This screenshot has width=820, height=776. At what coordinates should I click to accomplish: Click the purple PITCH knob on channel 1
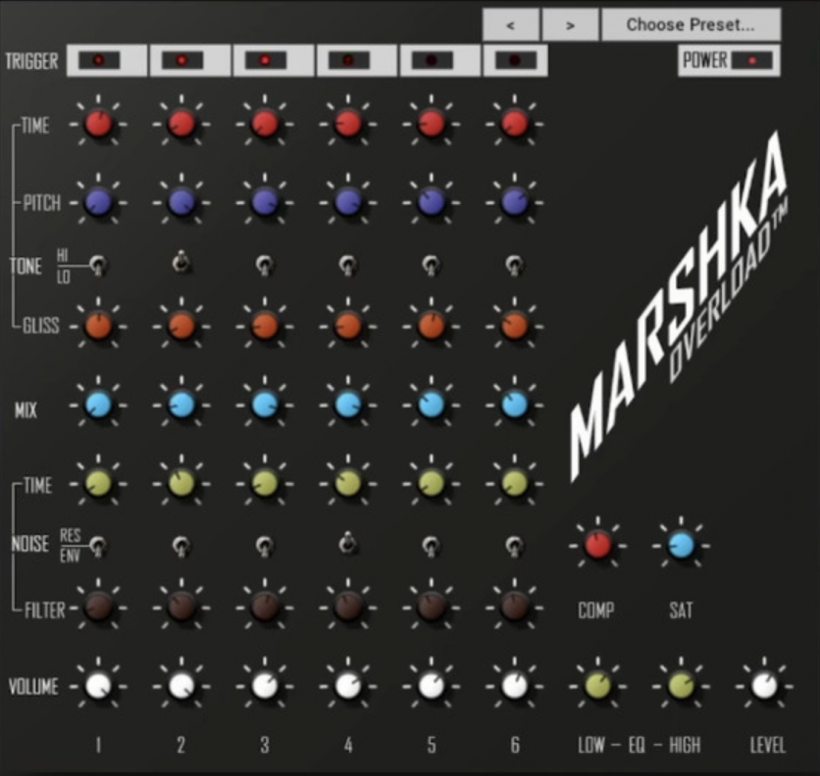click(98, 202)
